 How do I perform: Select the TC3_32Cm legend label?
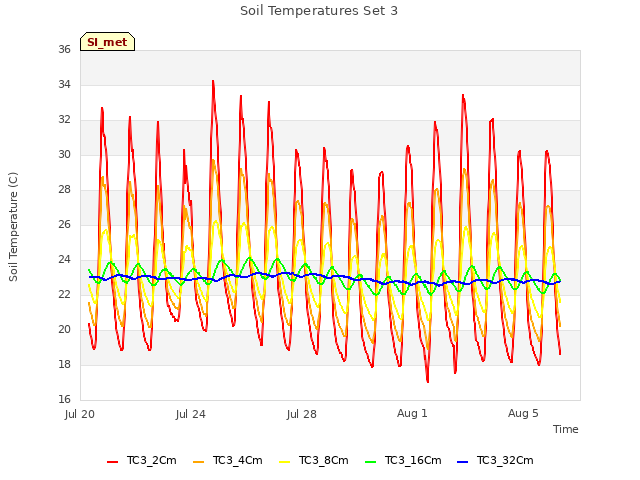point(505,460)
